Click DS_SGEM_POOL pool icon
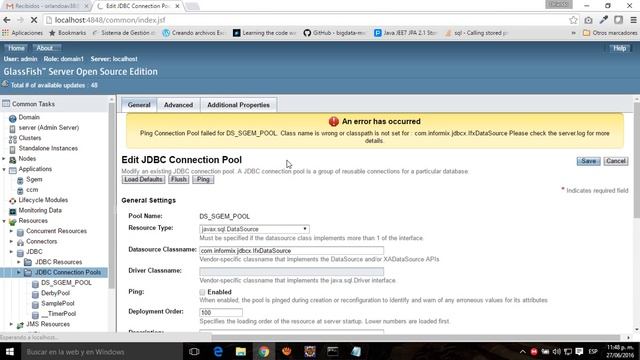Image resolution: width=640 pixels, height=360 pixels. tap(35, 283)
